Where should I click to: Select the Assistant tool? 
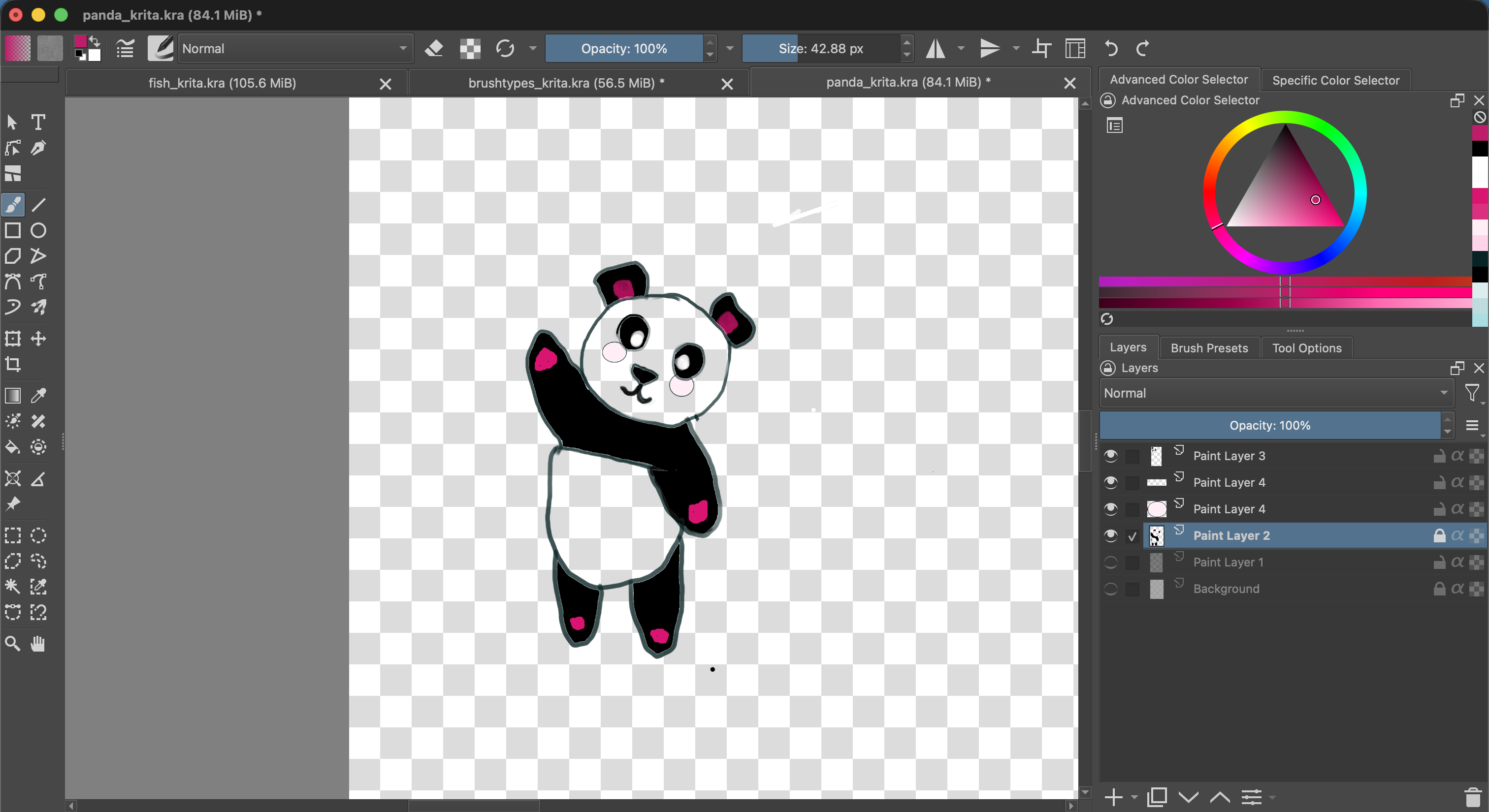[x=13, y=478]
